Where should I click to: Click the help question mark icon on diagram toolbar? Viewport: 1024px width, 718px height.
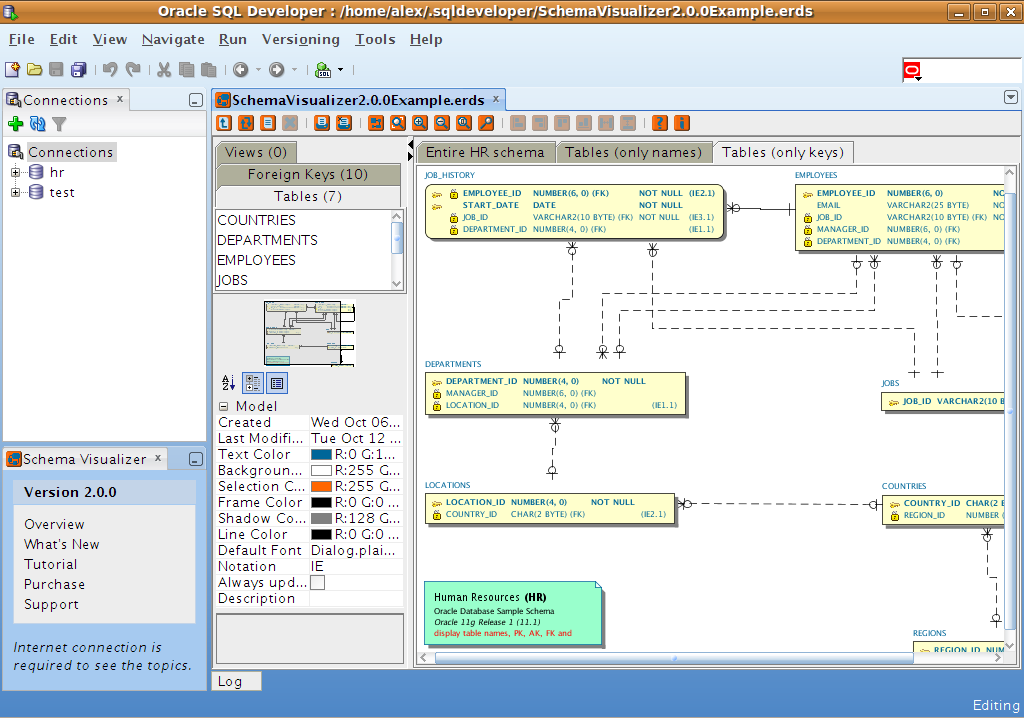[x=659, y=122]
